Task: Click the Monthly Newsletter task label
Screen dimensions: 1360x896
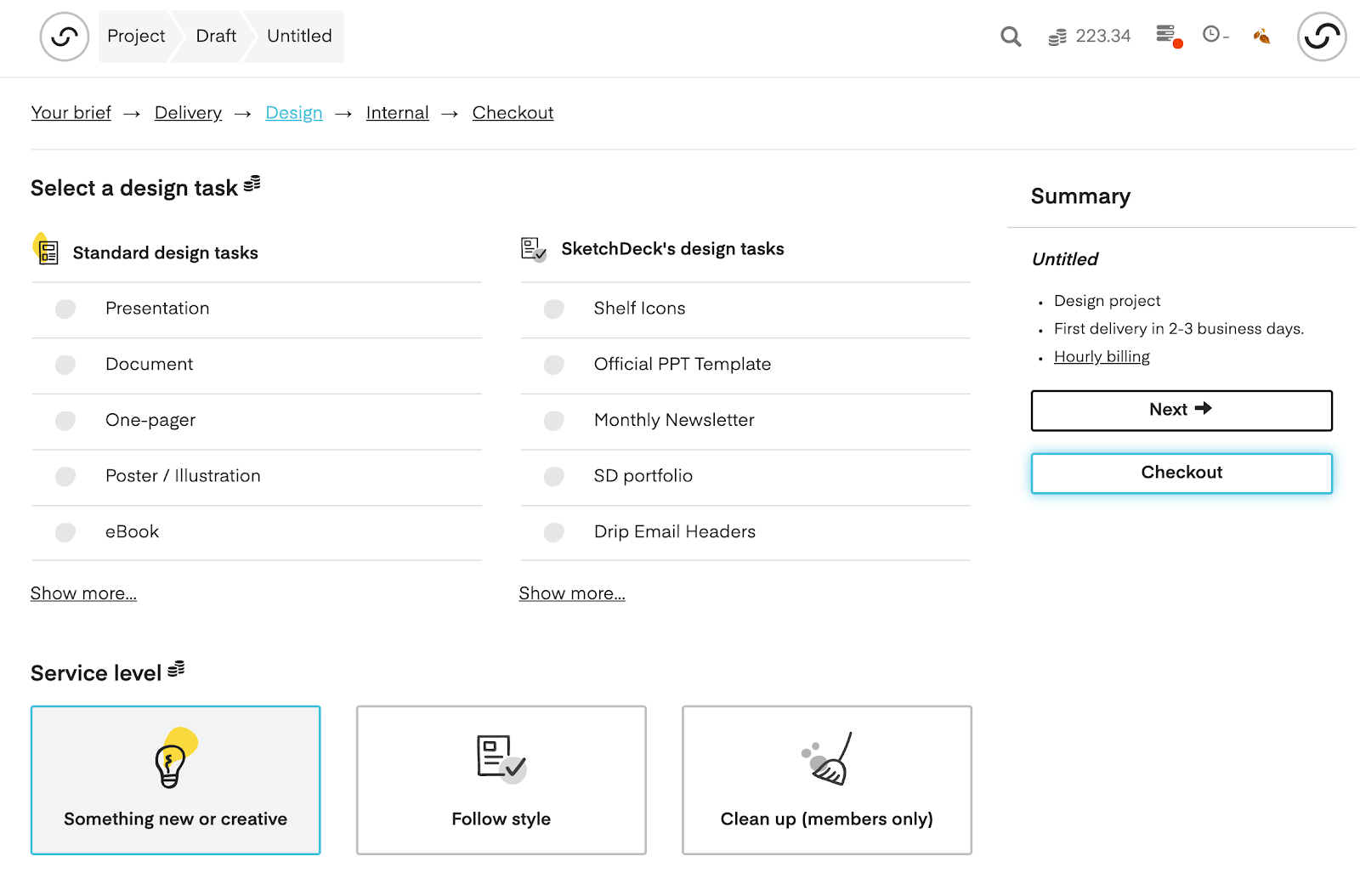Action: (674, 421)
